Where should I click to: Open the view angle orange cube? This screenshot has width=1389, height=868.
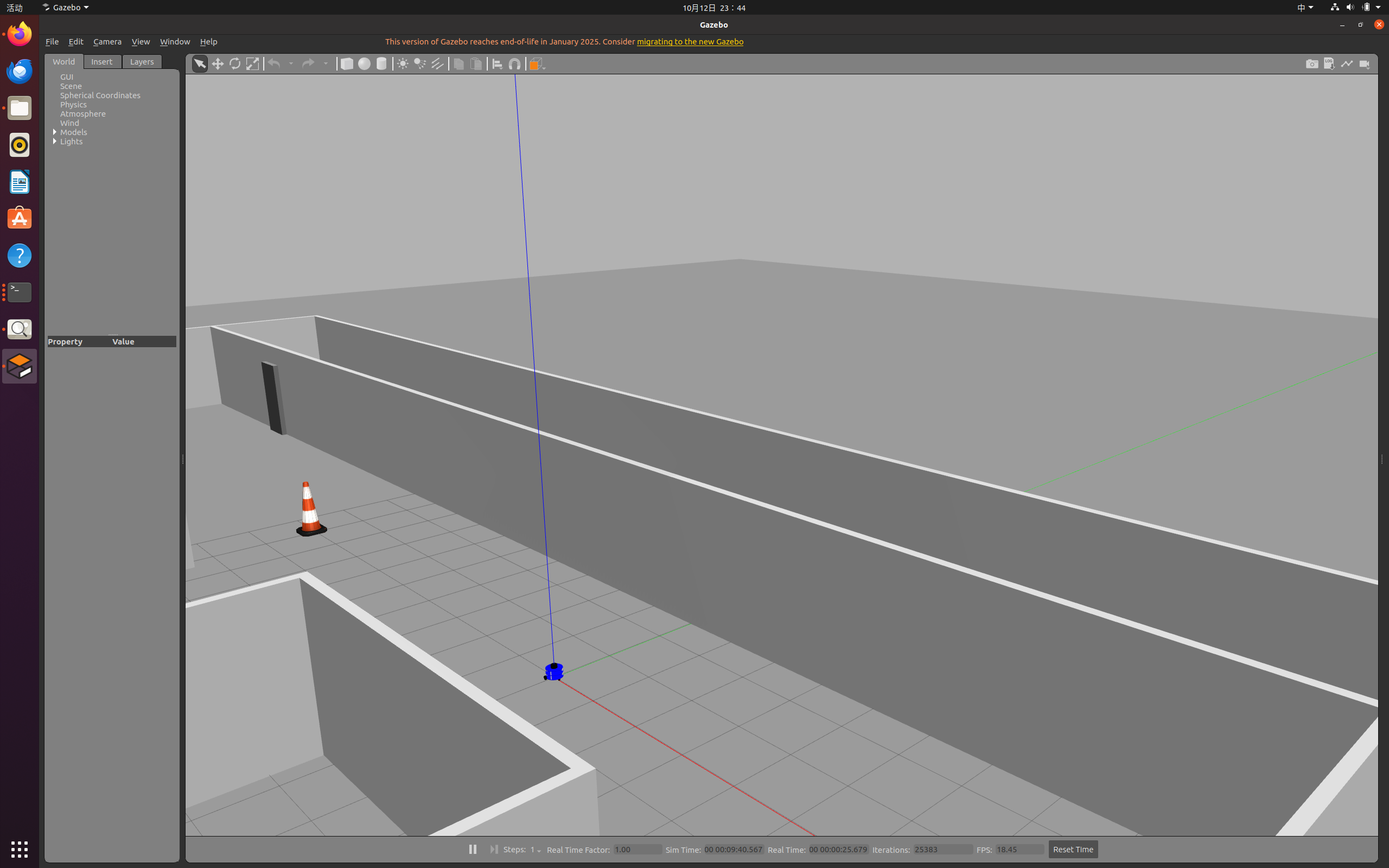point(536,63)
